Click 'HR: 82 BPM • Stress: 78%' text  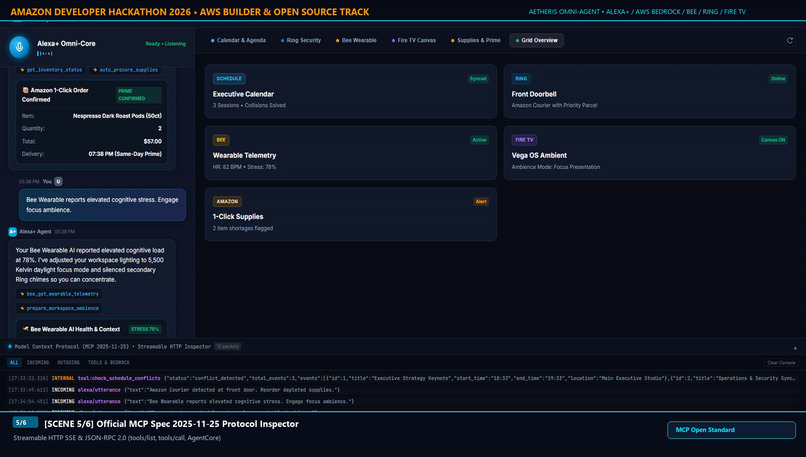(x=244, y=167)
